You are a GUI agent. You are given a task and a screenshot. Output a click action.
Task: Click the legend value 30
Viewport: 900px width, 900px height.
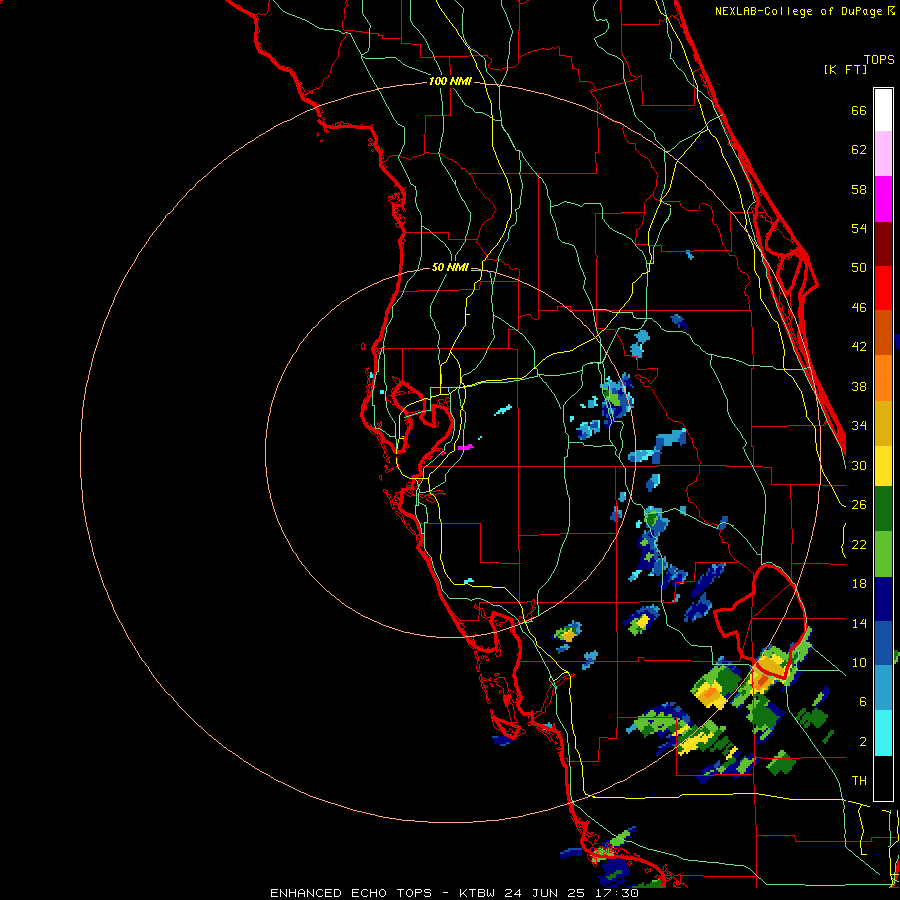pyautogui.click(x=859, y=465)
